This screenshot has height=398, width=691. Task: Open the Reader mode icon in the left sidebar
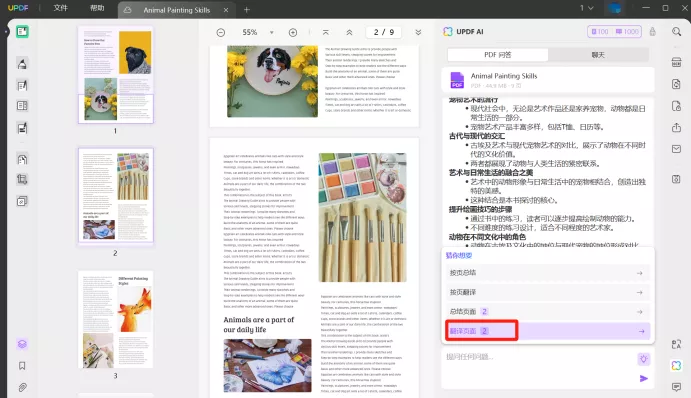tap(22, 32)
